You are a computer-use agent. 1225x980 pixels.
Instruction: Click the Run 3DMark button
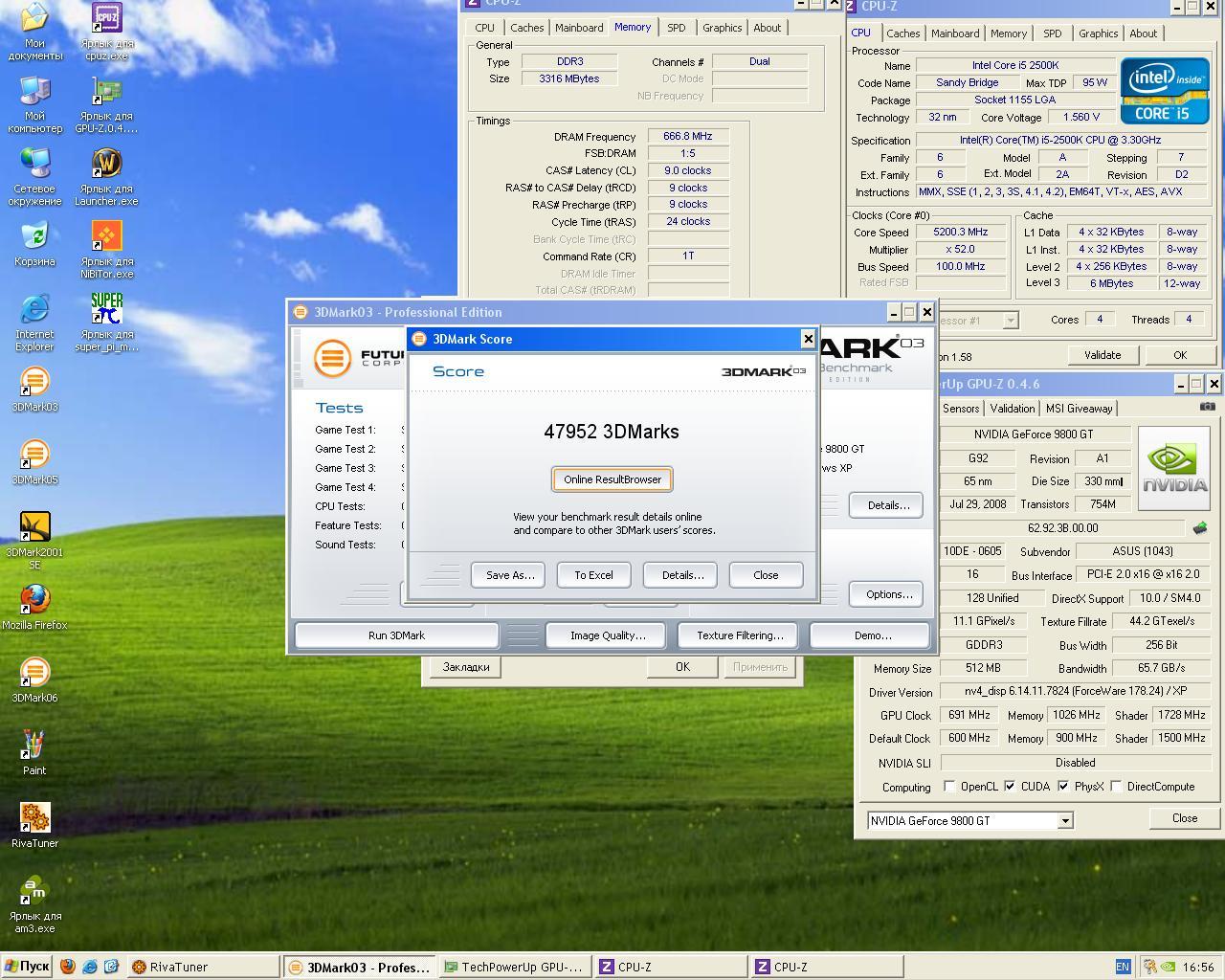pos(396,635)
